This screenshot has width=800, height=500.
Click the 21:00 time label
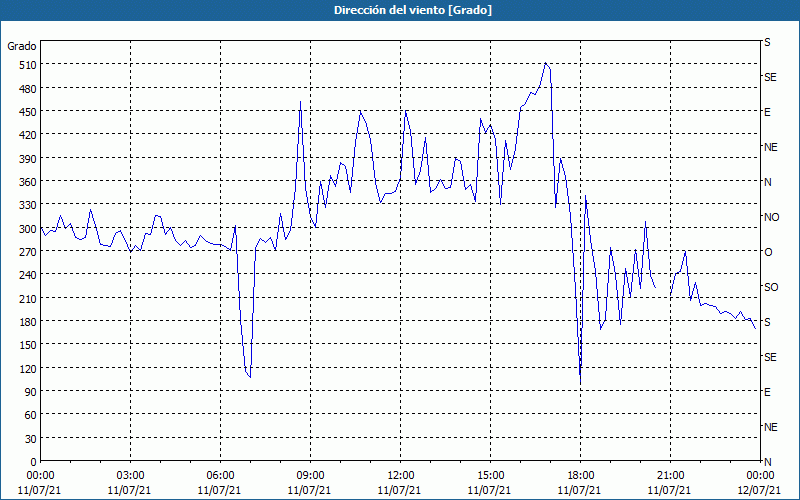click(x=670, y=476)
